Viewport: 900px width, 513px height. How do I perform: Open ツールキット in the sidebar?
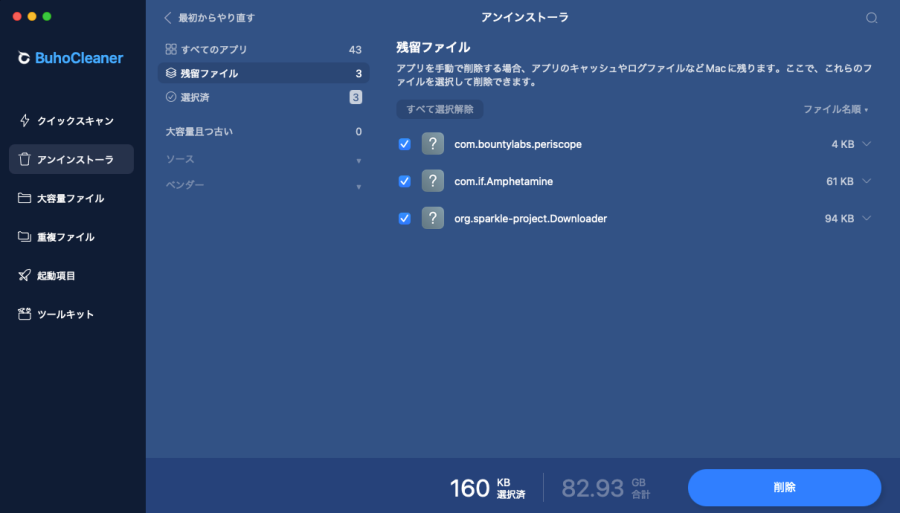[71, 314]
